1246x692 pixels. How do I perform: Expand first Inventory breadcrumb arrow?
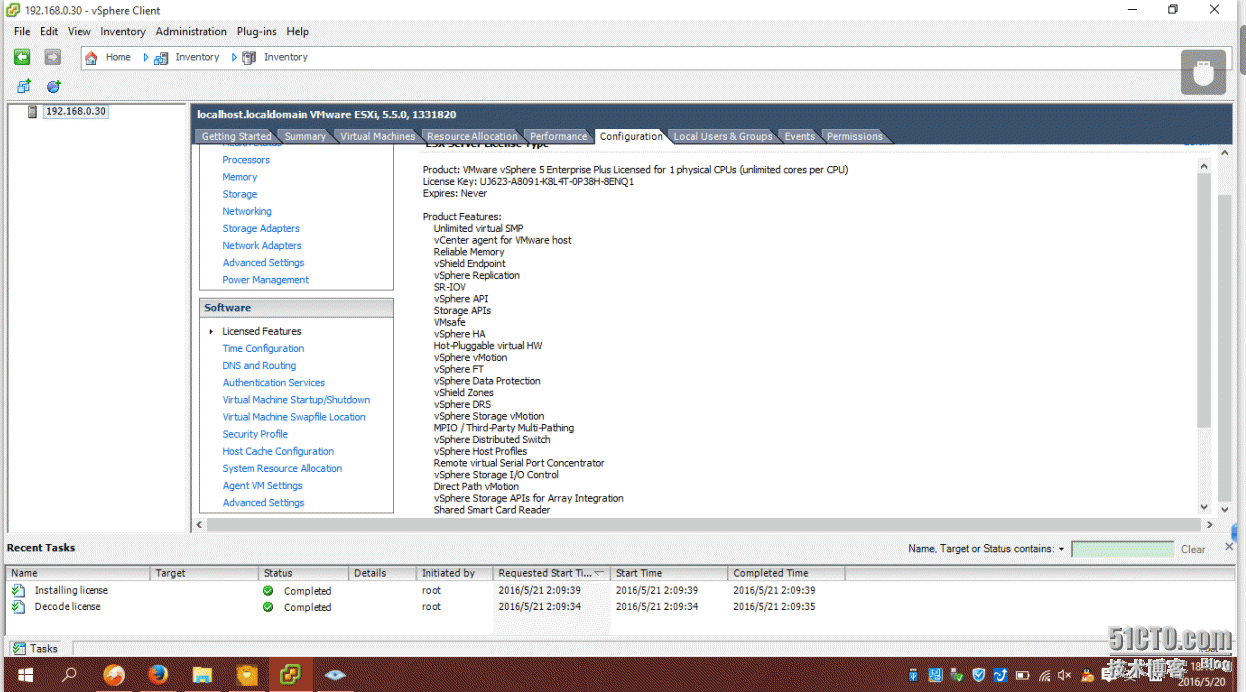146,58
